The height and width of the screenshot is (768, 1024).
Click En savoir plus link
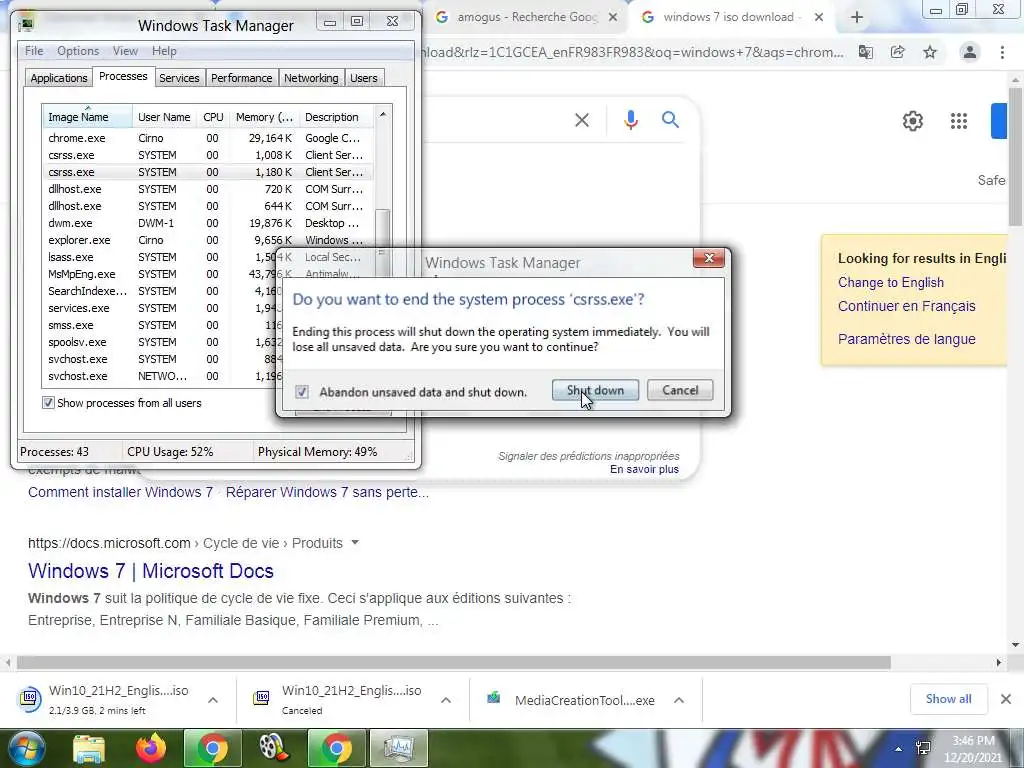point(644,469)
